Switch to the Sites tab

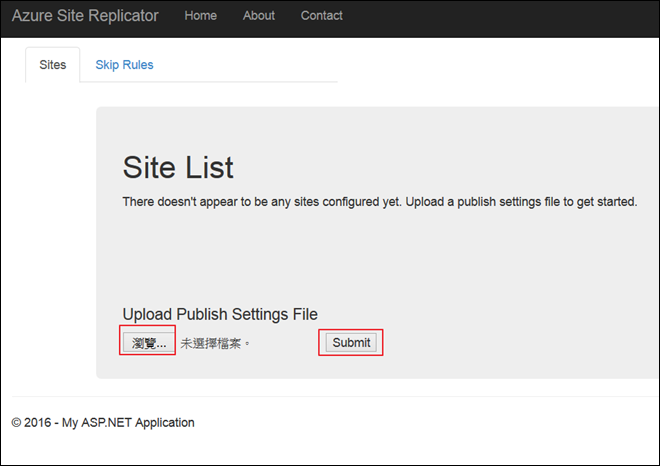pyautogui.click(x=52, y=65)
